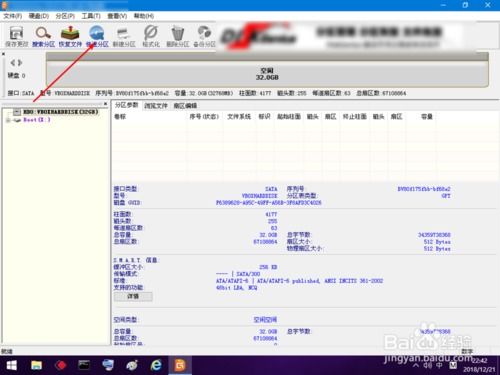Open the View (查看) menu
Screen dimensions: 500x375
pyautogui.click(x=117, y=16)
